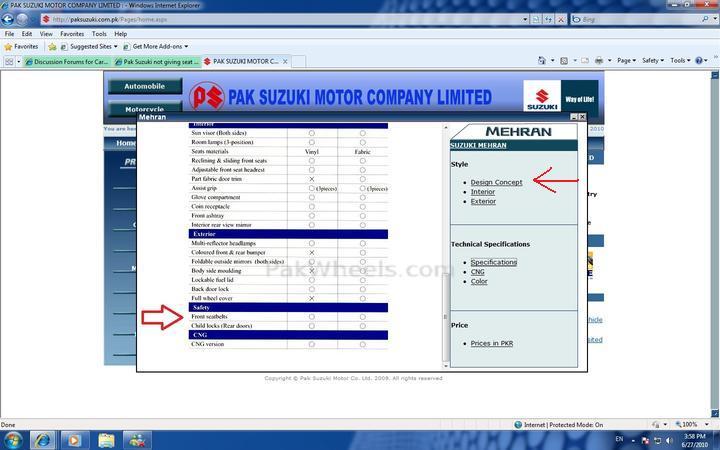Click the Home icon in command bar
The image size is (720, 450).
542,61
